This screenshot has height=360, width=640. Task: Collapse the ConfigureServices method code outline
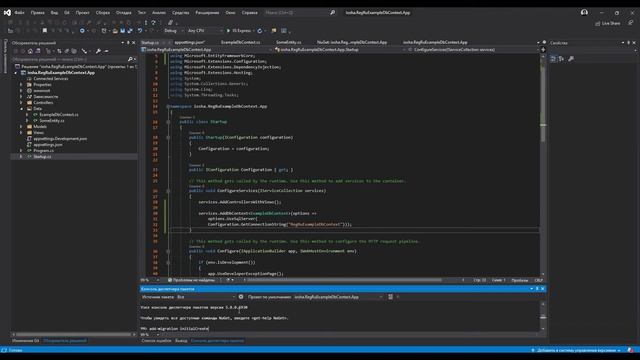click(x=168, y=191)
